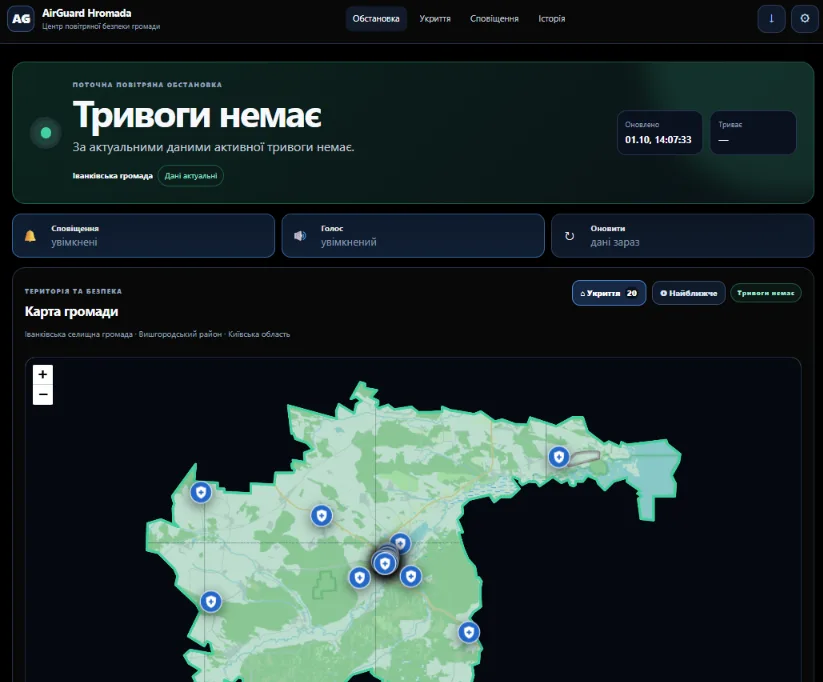Select the northeastern shelter marker near reservoir
The image size is (823, 682).
click(559, 457)
